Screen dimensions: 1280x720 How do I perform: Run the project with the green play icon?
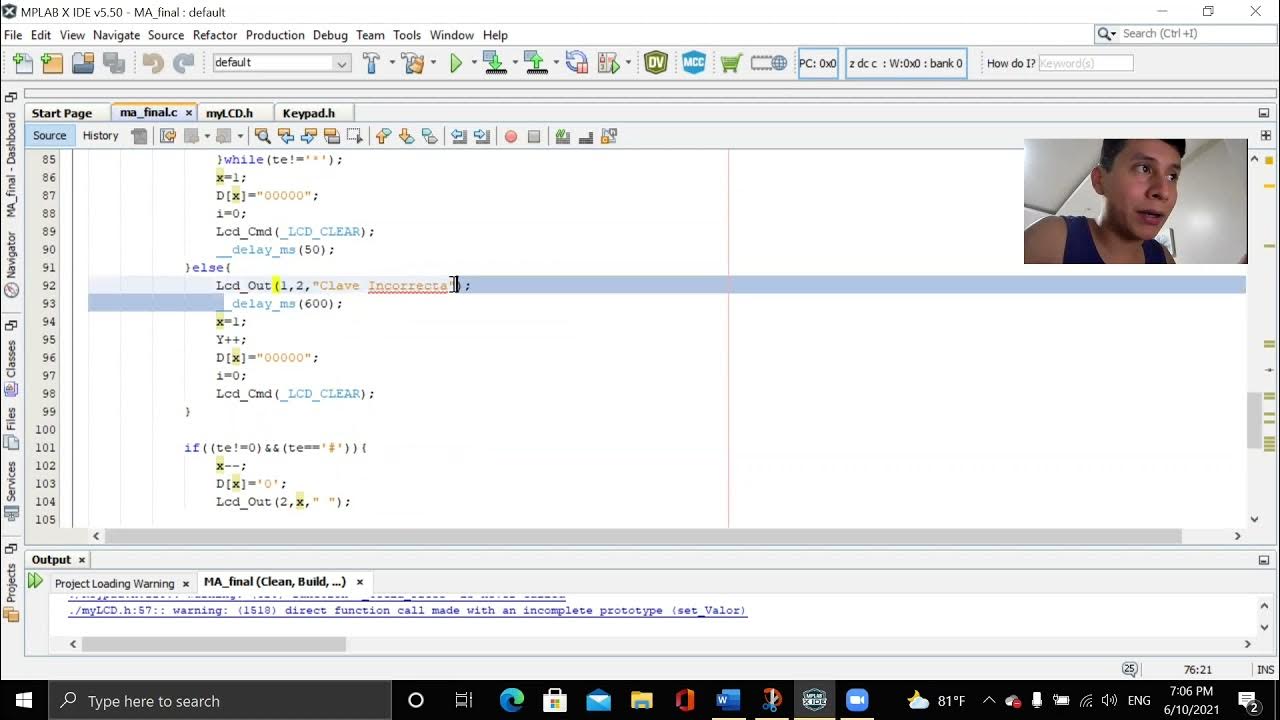(x=456, y=63)
